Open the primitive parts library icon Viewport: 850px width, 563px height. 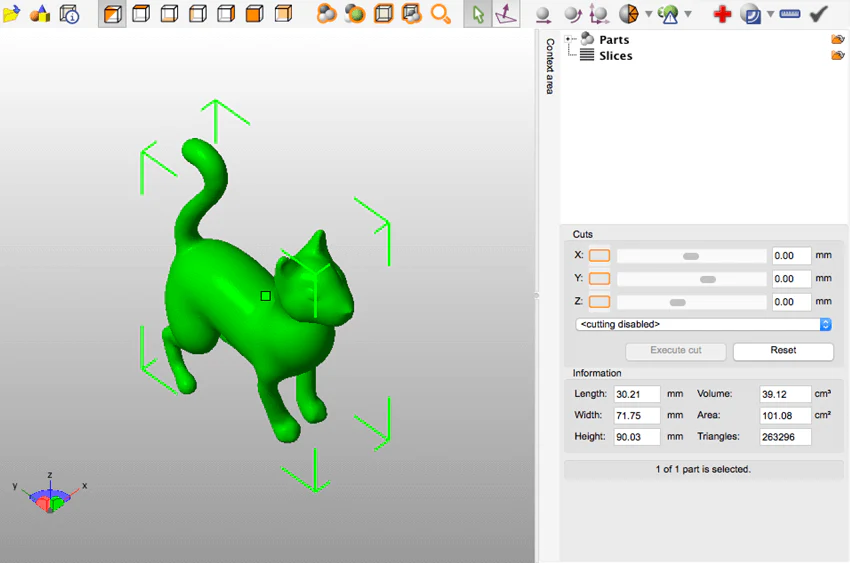pos(40,14)
